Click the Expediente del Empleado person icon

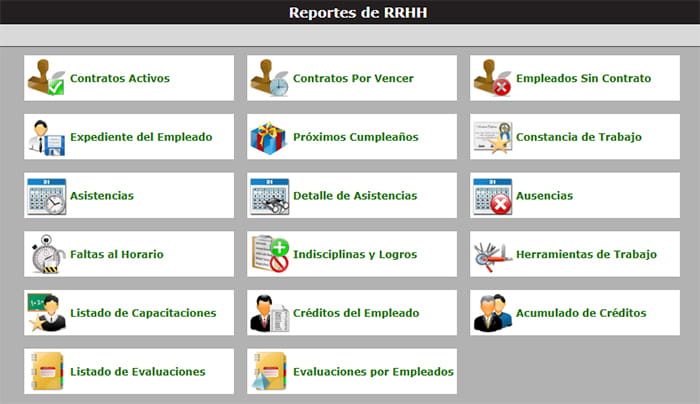pos(46,137)
